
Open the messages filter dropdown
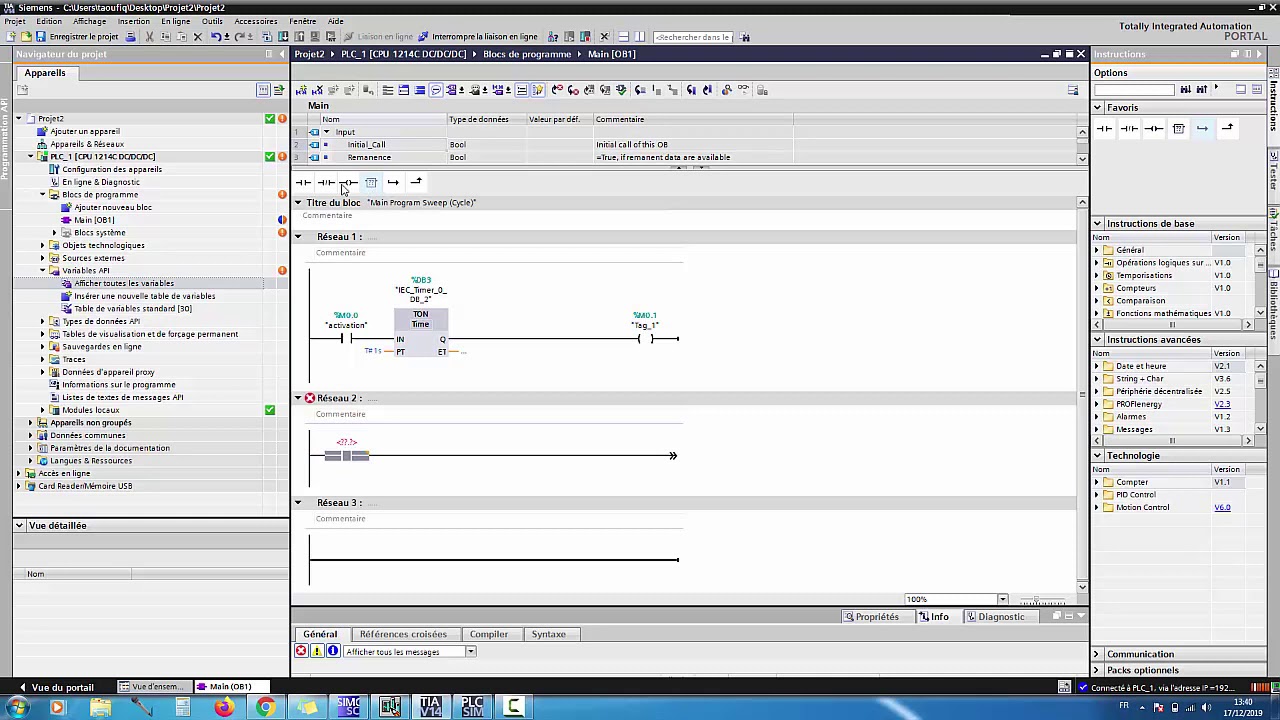[470, 652]
